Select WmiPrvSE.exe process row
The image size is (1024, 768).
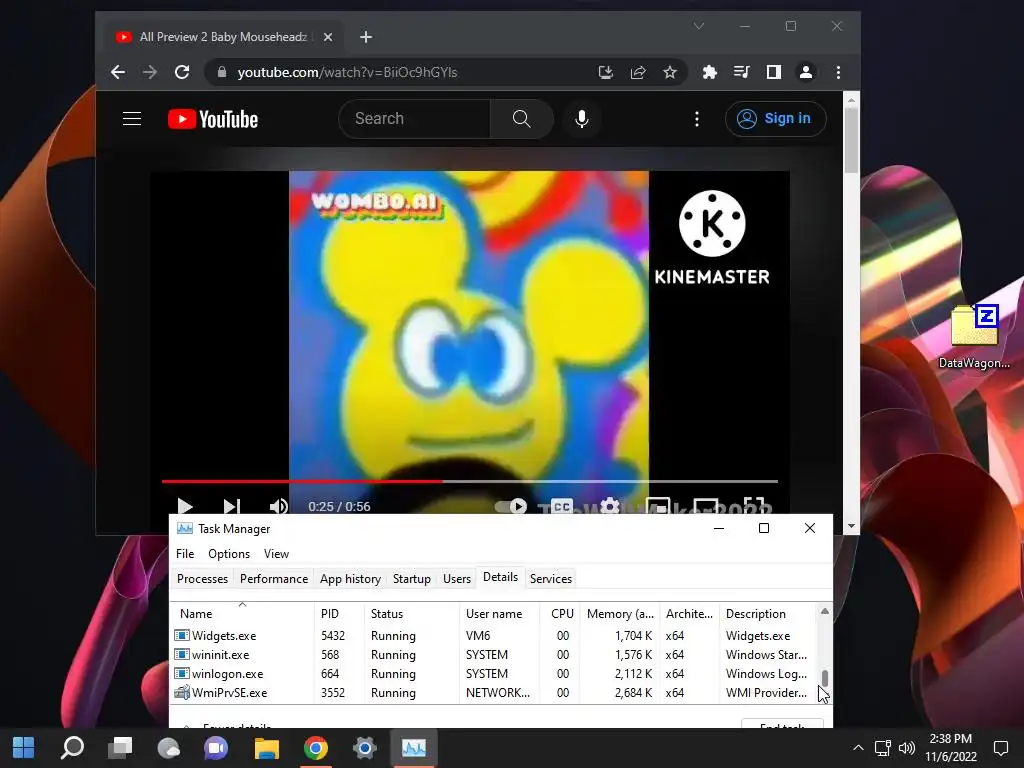[x=493, y=692]
